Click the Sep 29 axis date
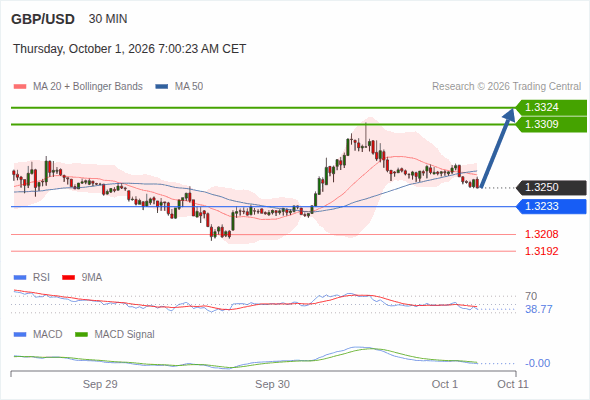Viewport: 590px width, 400px height. click(100, 384)
